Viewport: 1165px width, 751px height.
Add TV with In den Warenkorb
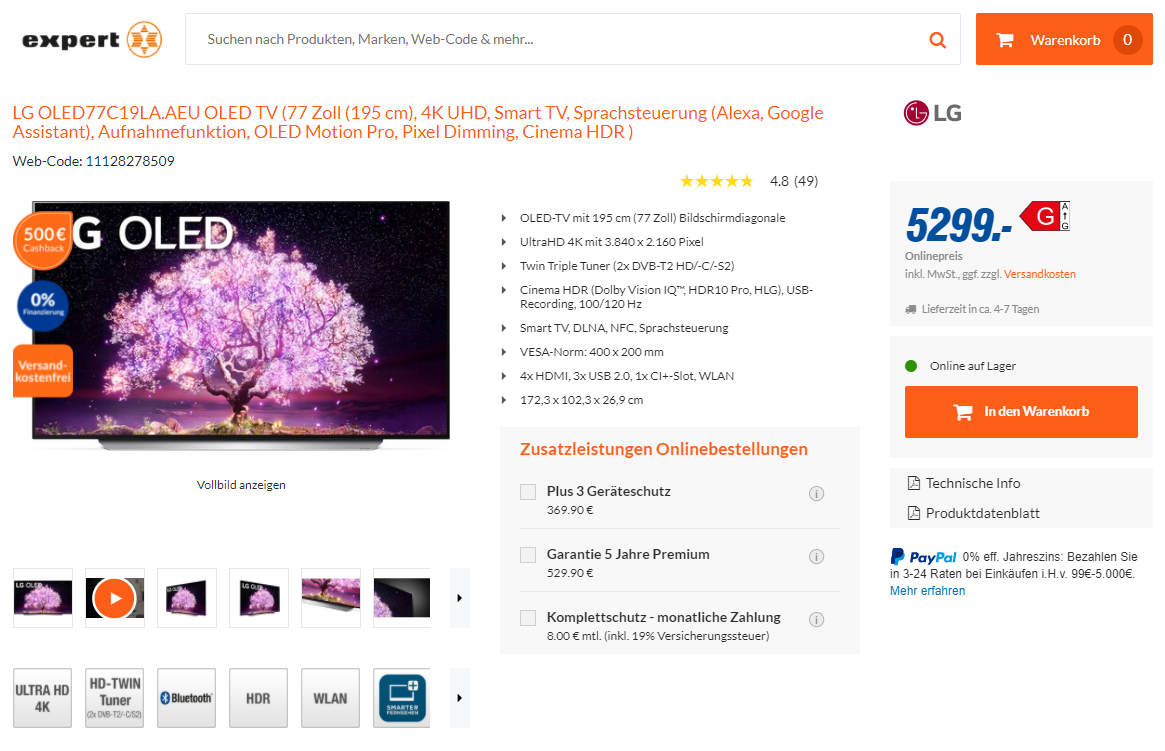tap(1021, 412)
